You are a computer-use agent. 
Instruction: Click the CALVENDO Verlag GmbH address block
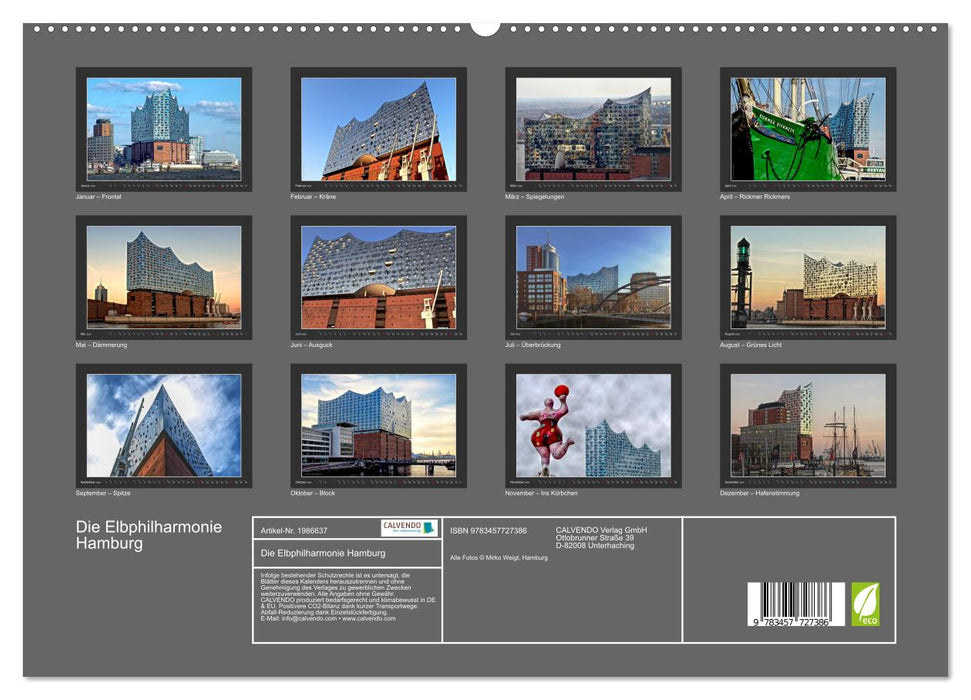tap(600, 537)
